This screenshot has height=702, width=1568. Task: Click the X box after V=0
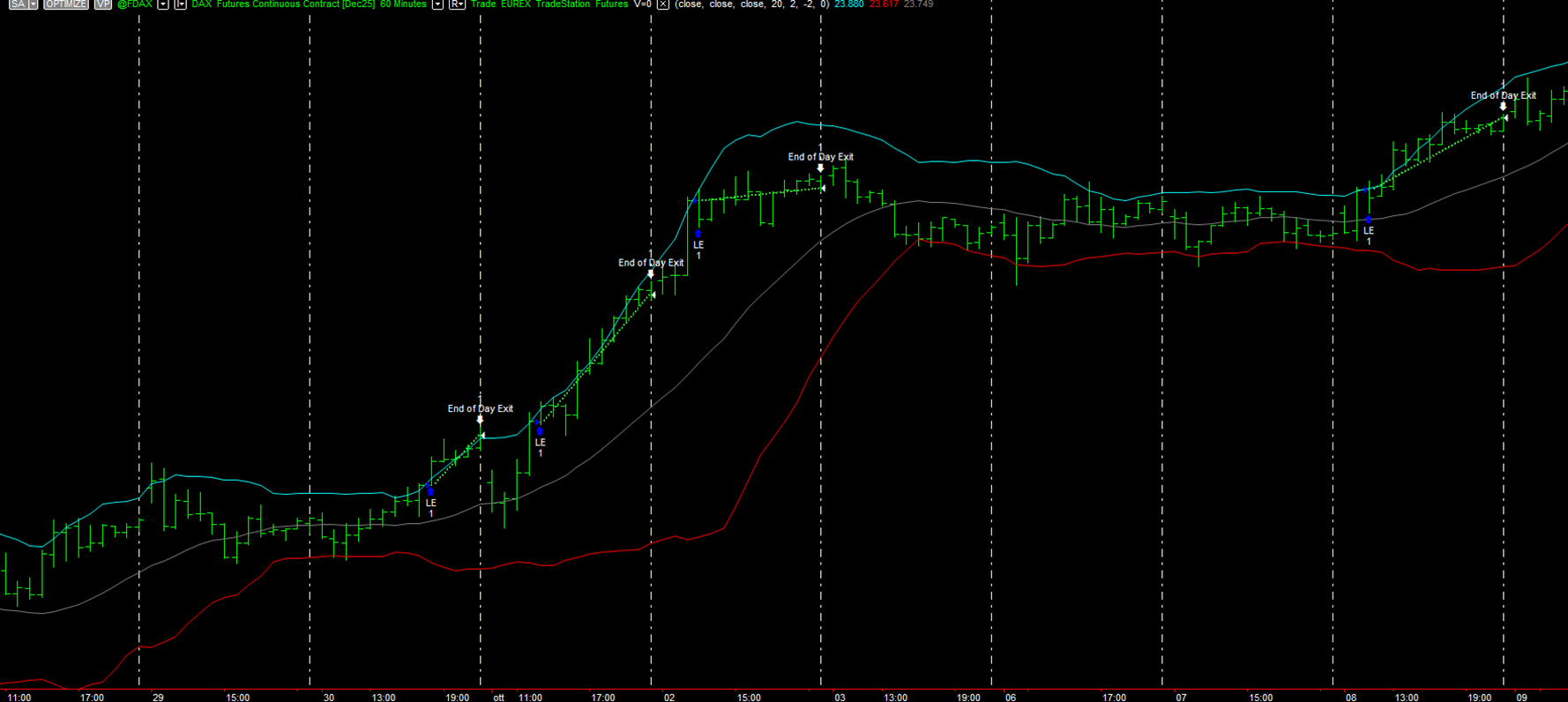pyautogui.click(x=663, y=4)
